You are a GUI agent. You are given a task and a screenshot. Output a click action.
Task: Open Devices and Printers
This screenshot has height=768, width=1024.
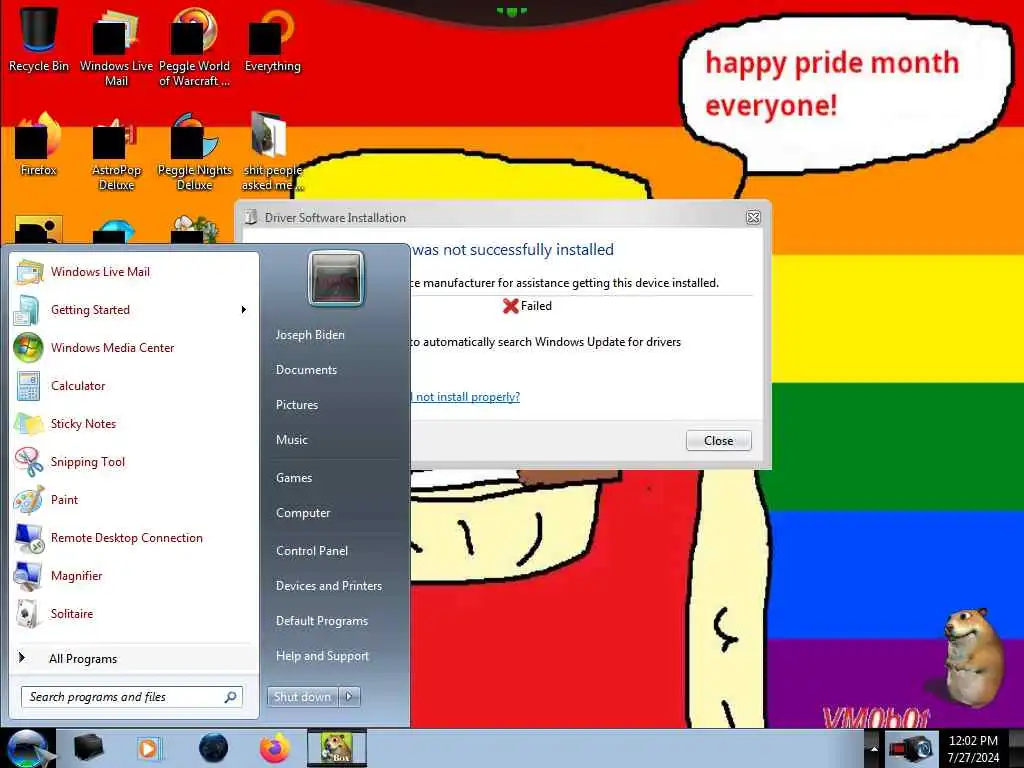coord(328,586)
